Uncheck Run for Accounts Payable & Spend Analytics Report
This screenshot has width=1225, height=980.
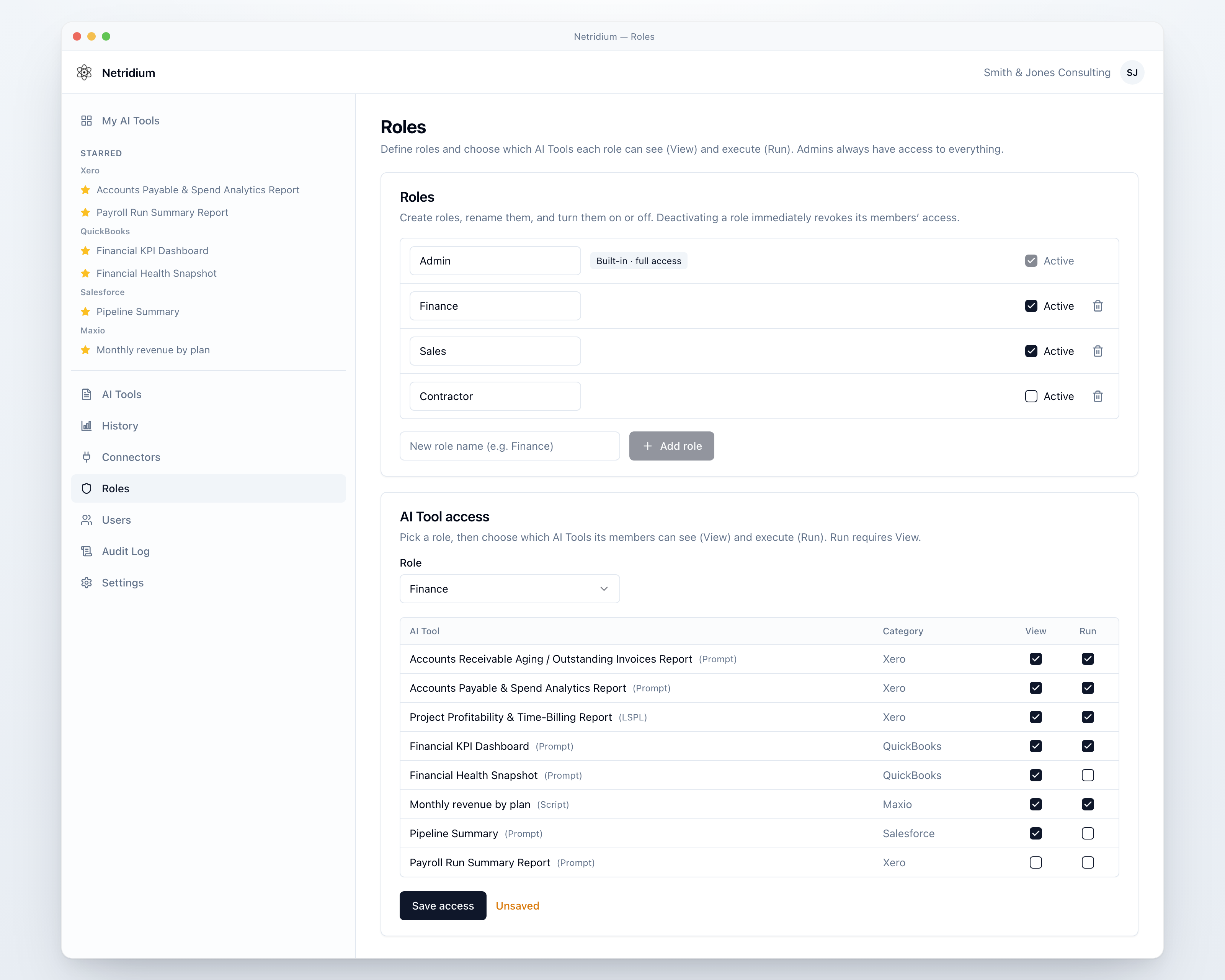[1088, 688]
